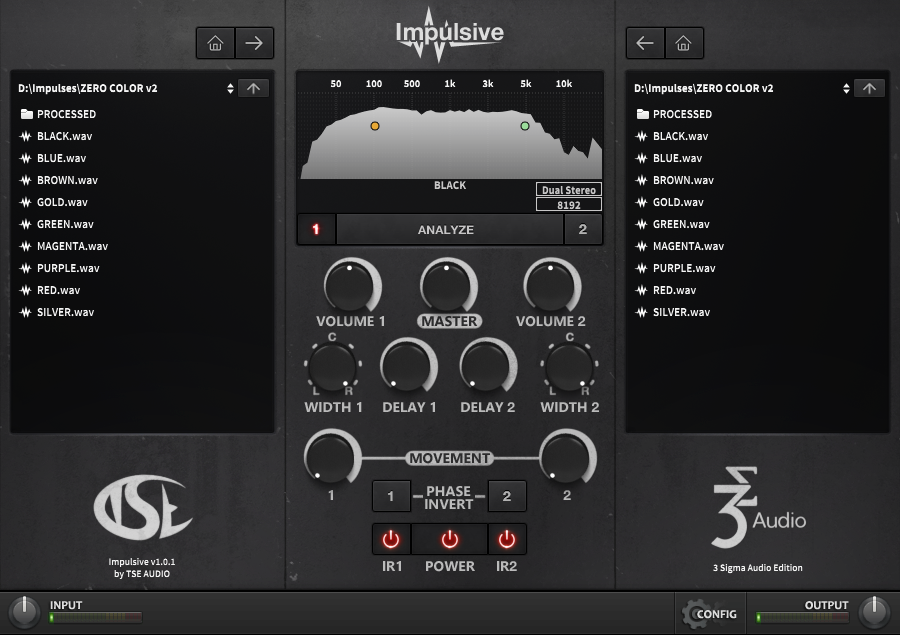Toggle the IR2 power switch
The height and width of the screenshot is (635, 900).
pos(507,539)
